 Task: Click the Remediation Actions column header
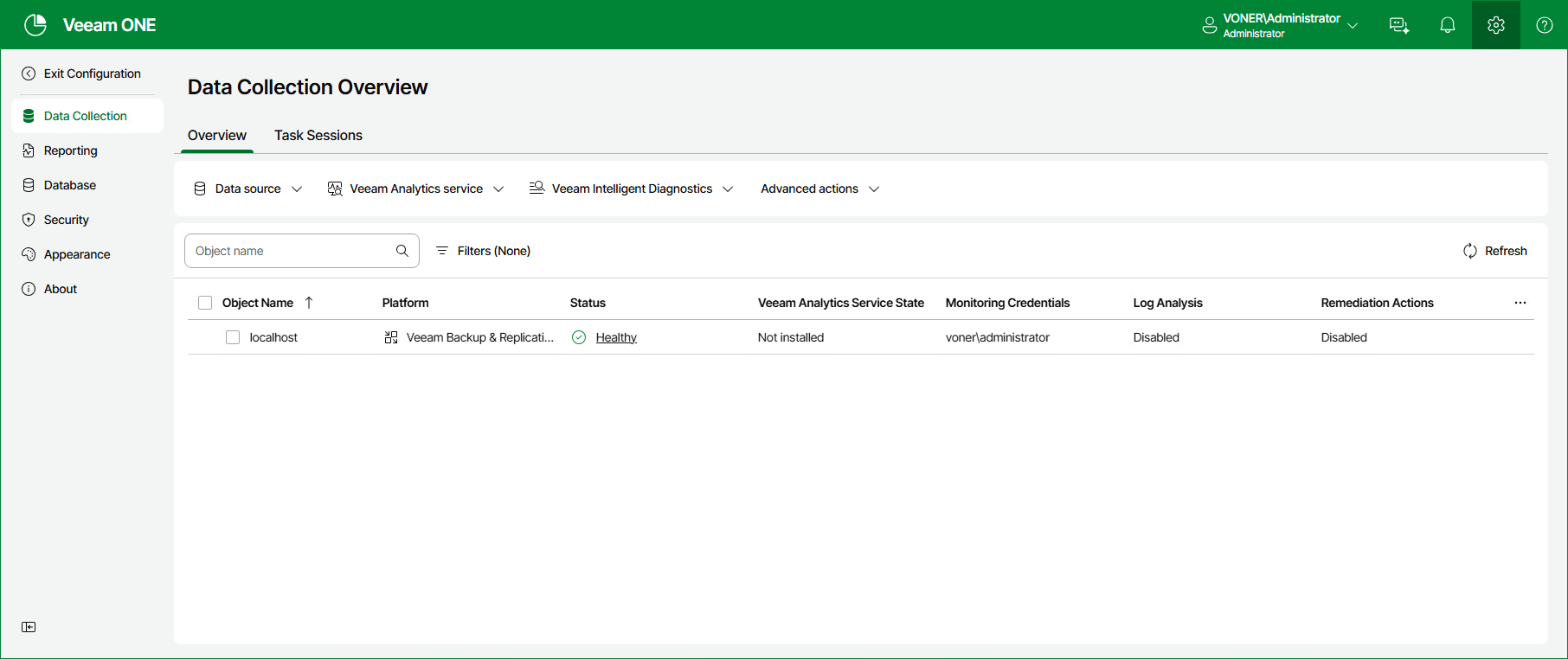point(1377,303)
